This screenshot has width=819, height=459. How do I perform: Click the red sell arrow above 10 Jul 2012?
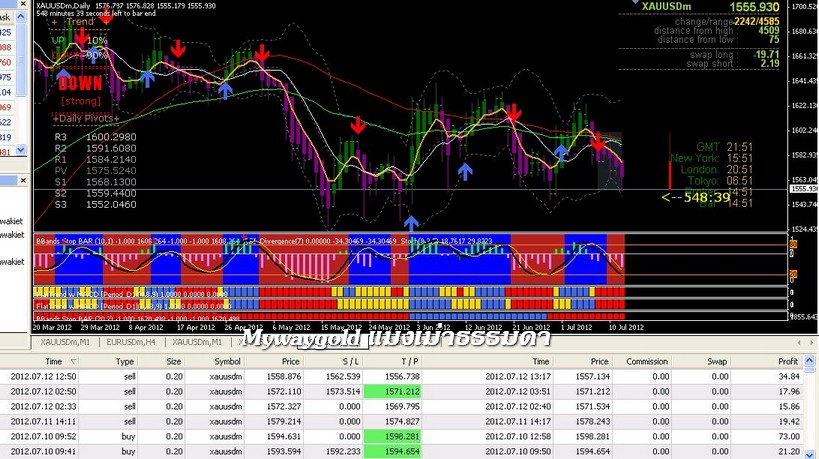597,144
